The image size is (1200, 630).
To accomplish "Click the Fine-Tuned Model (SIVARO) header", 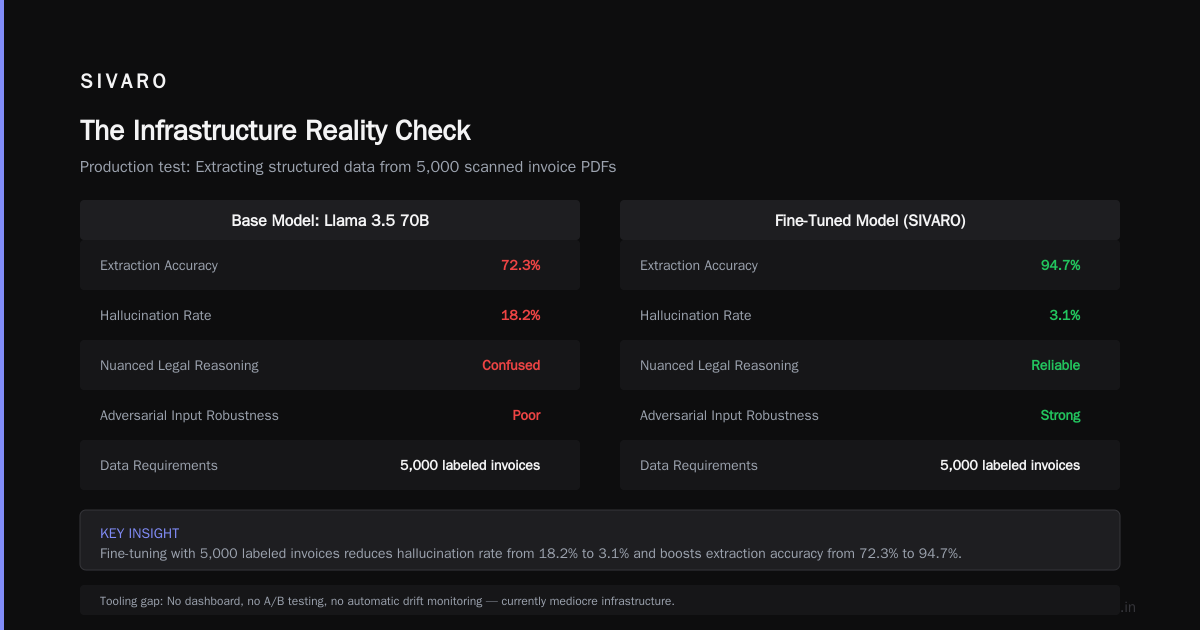I will 870,220.
